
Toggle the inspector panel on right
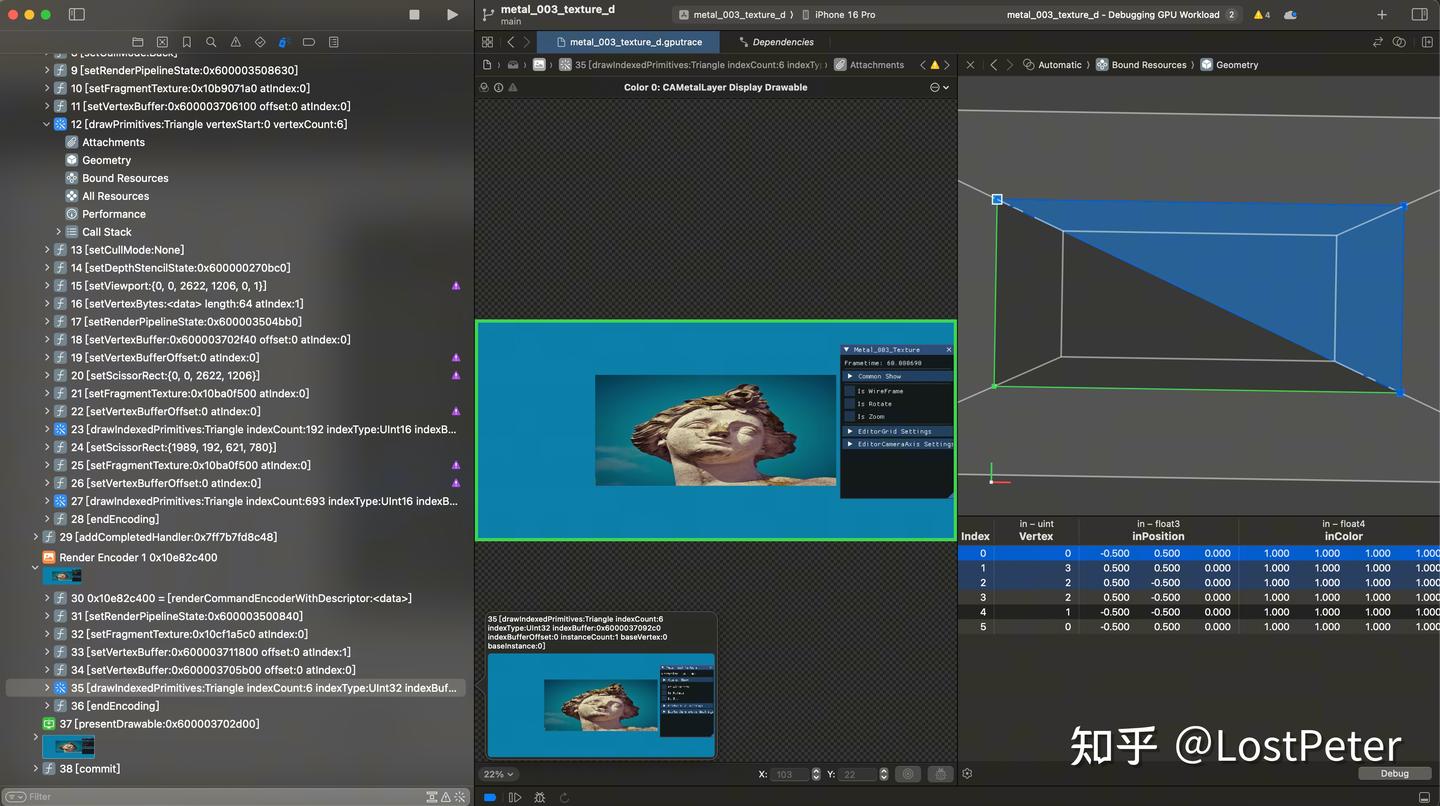[x=1419, y=14]
